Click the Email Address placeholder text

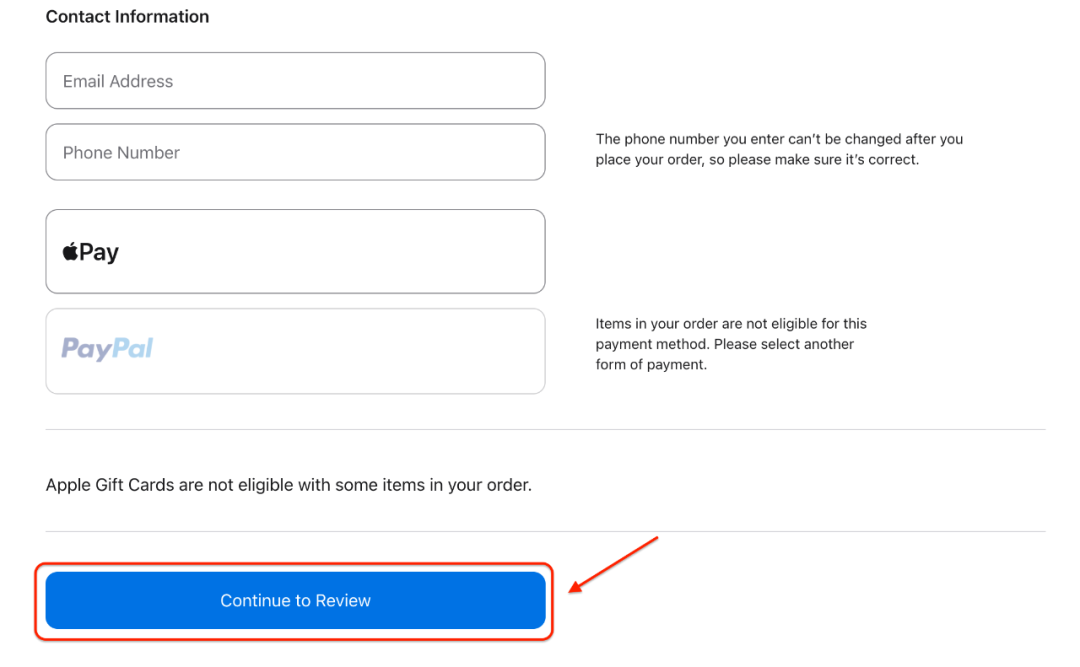click(118, 82)
